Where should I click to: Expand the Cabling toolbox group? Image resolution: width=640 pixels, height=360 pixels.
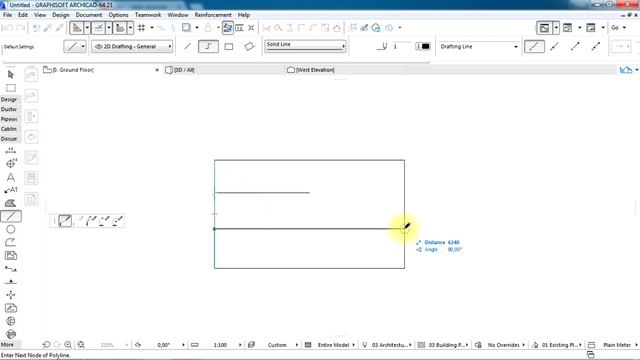coord(9,129)
